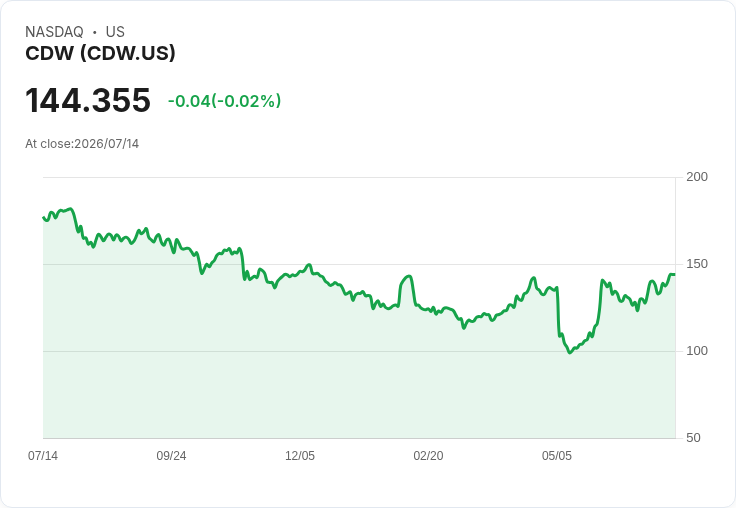Click the rightmost end of the price line
Viewport: 736px width, 508px height.
pos(674,274)
